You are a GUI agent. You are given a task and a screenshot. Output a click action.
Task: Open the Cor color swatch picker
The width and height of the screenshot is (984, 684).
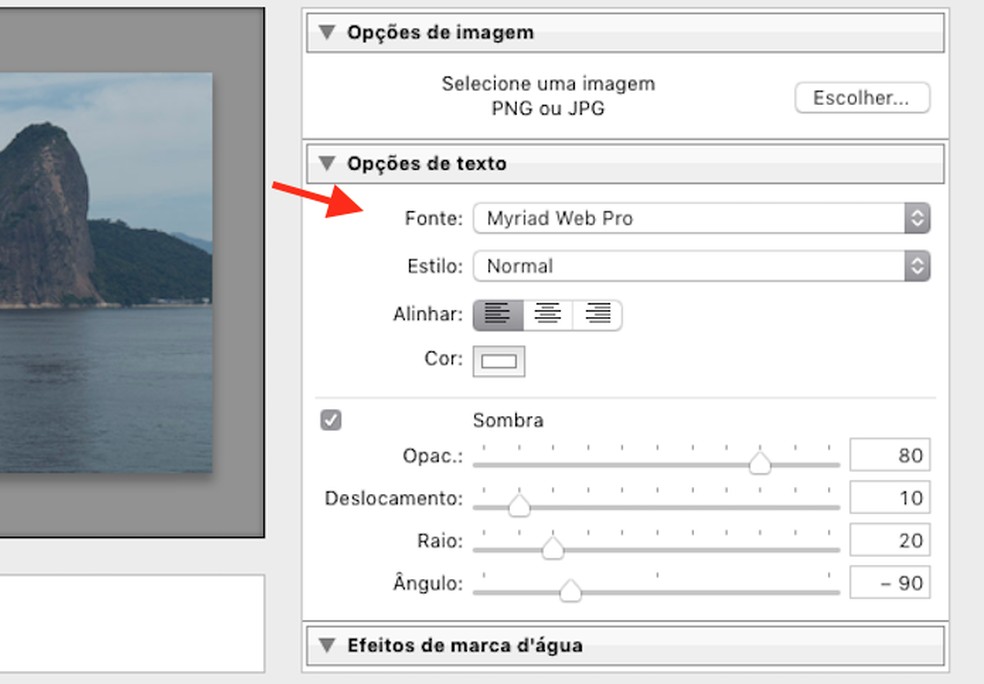click(x=497, y=361)
